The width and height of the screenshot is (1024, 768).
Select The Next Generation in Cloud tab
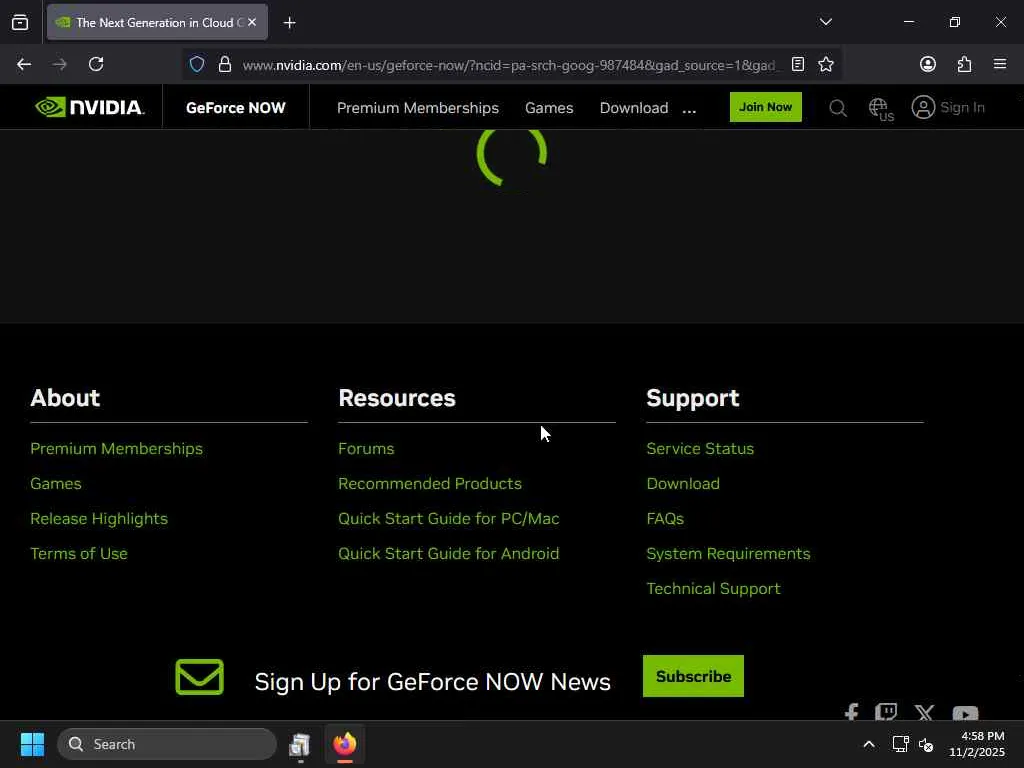point(157,22)
